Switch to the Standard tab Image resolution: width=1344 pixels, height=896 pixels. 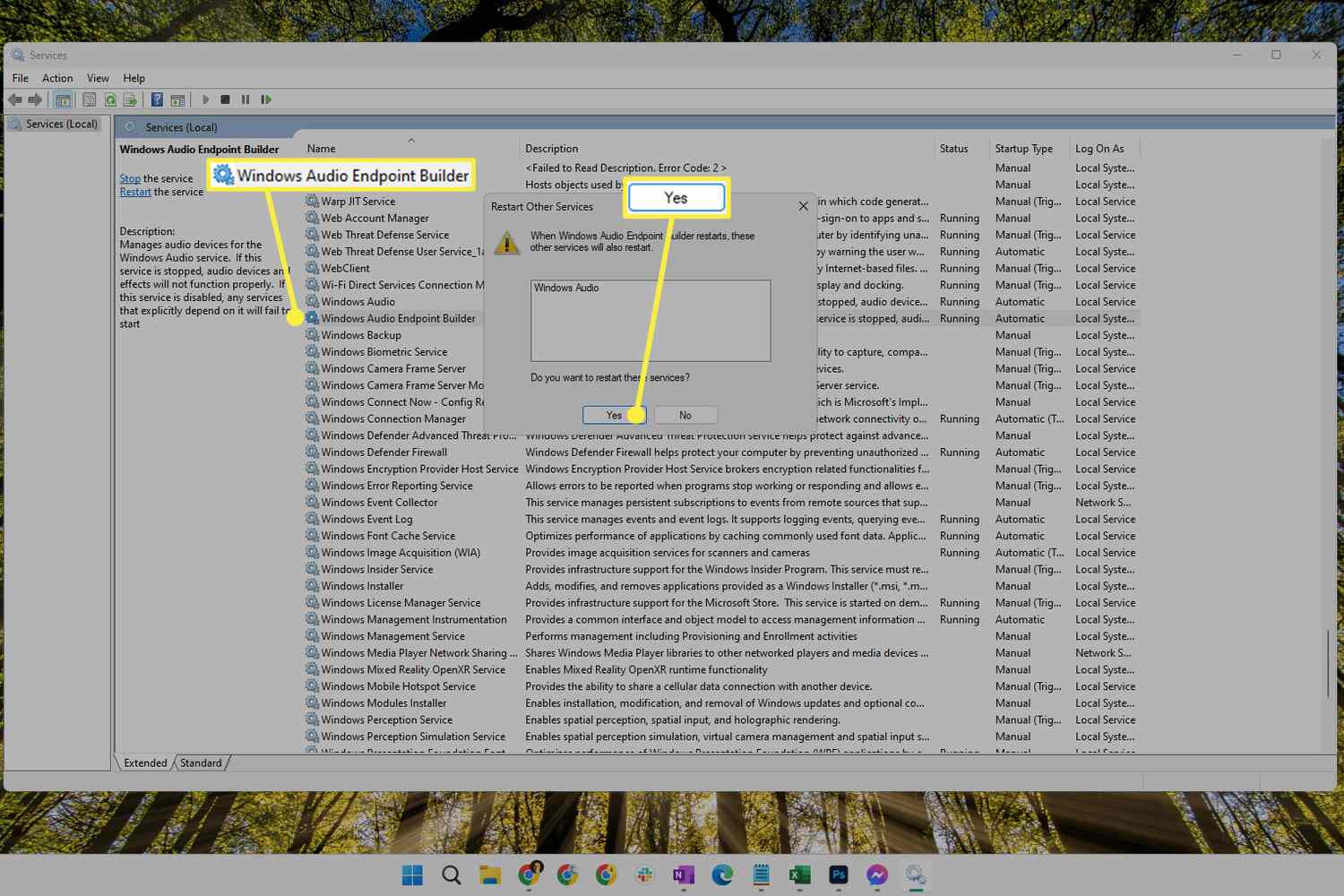click(201, 762)
